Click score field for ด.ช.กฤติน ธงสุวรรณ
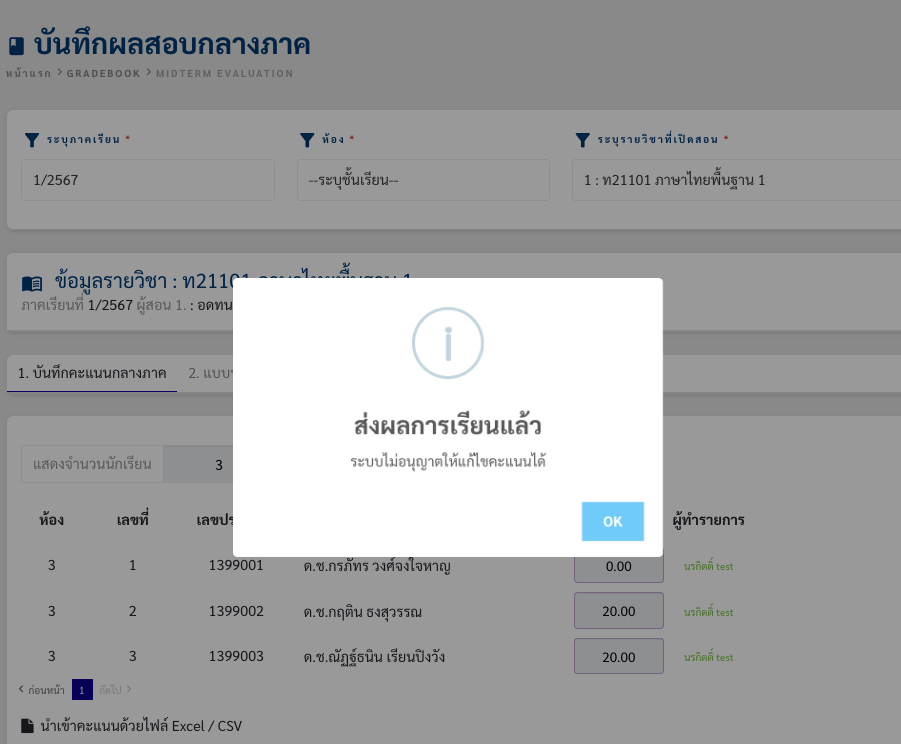901x744 pixels. (x=618, y=611)
